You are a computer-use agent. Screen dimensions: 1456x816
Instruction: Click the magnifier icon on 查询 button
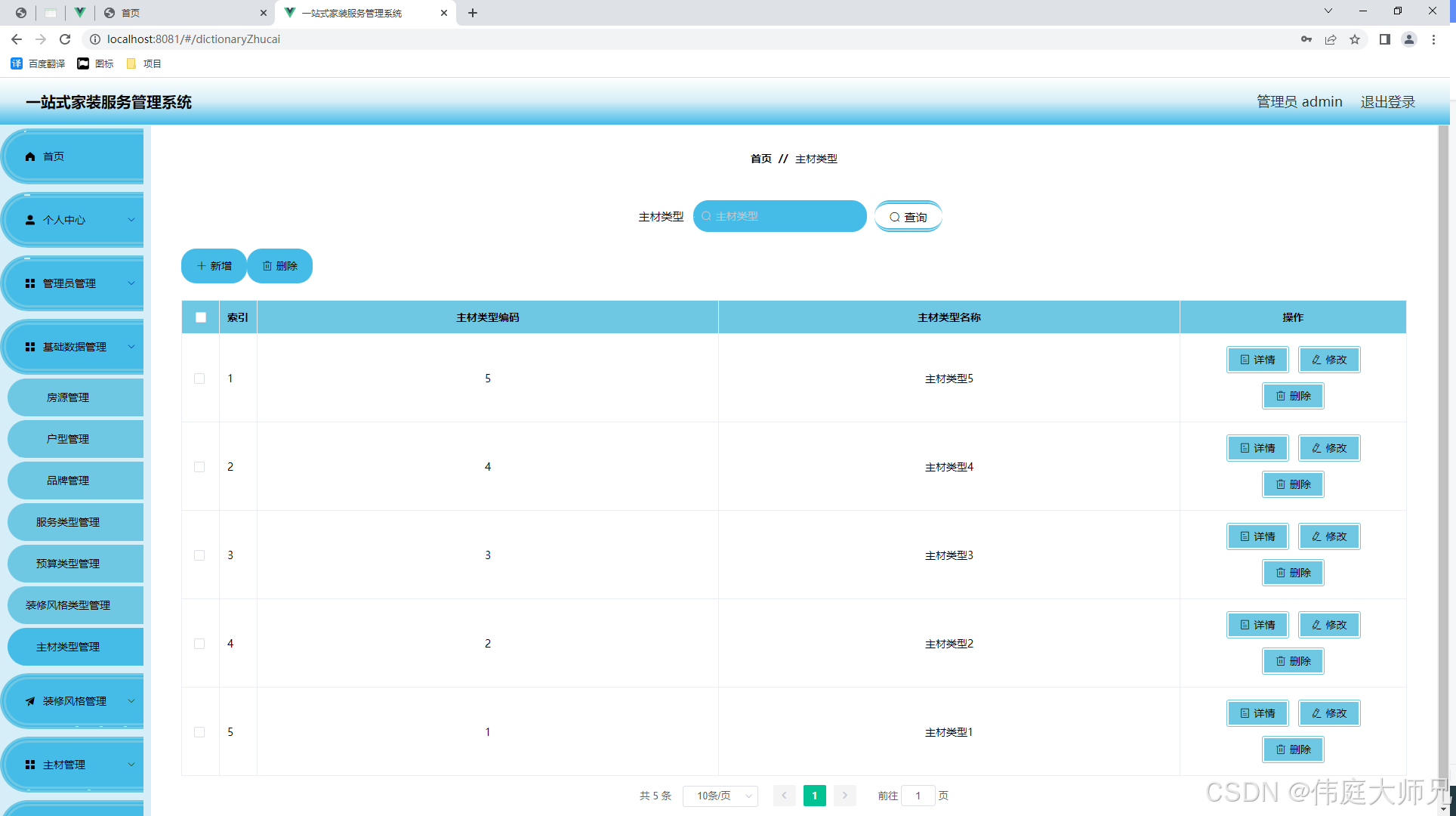(x=894, y=218)
